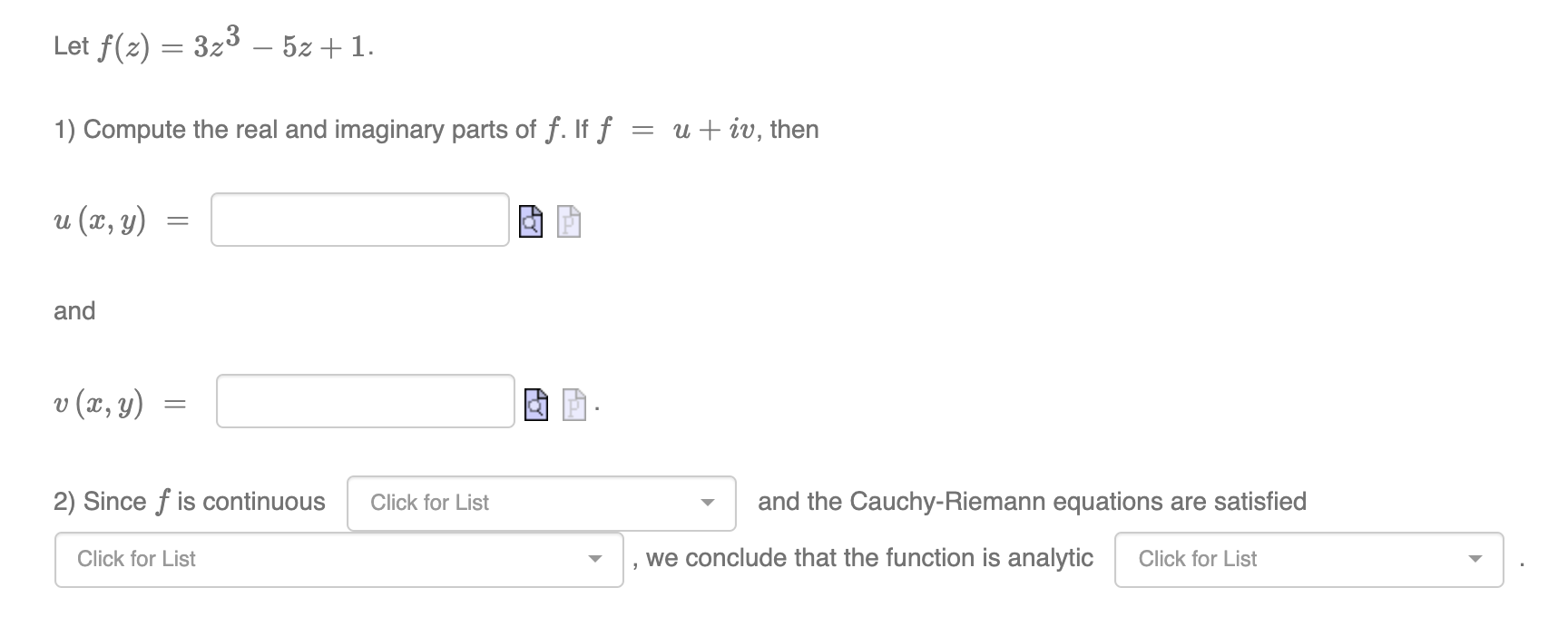The height and width of the screenshot is (617, 1568).
Task: Click the P document icon beside u(x,y) box
Action: [567, 220]
